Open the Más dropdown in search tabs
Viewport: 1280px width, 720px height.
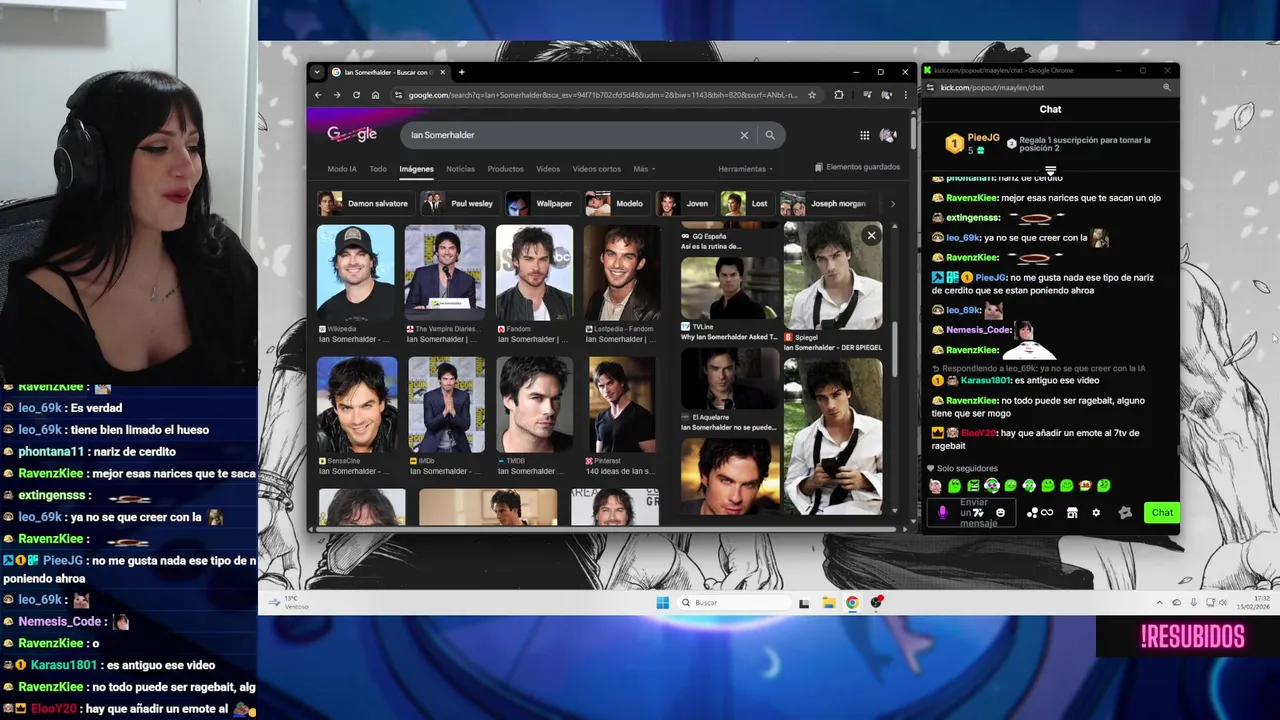(x=644, y=169)
